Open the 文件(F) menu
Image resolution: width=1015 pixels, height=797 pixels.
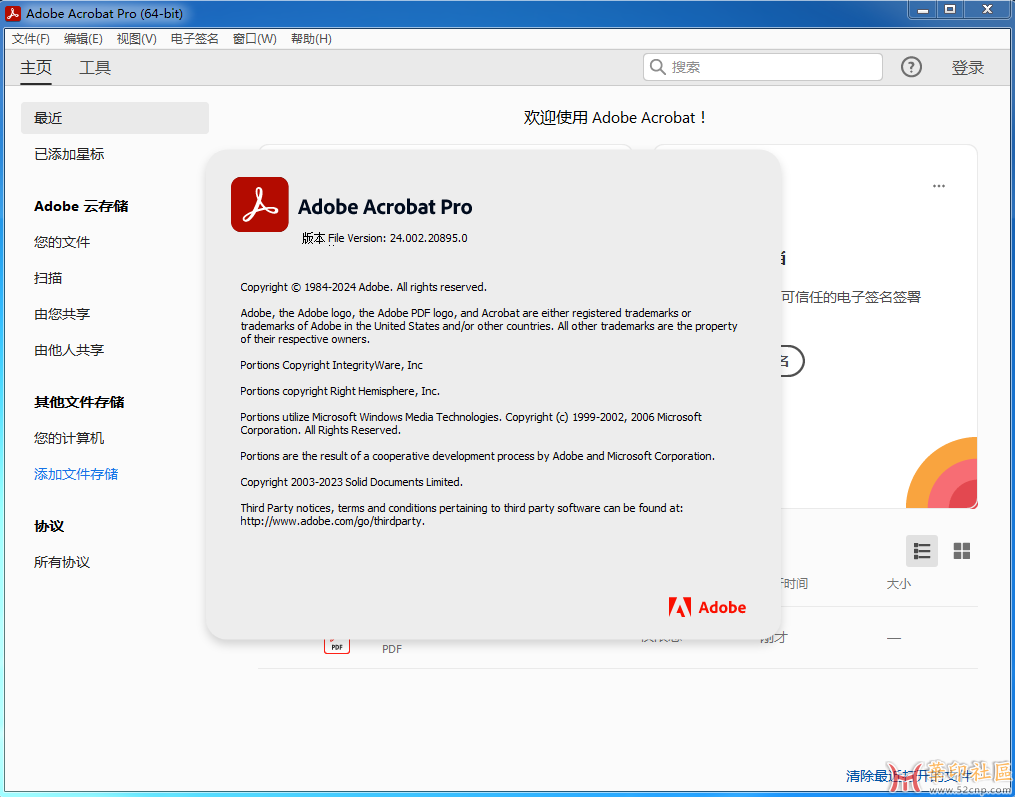tap(30, 39)
